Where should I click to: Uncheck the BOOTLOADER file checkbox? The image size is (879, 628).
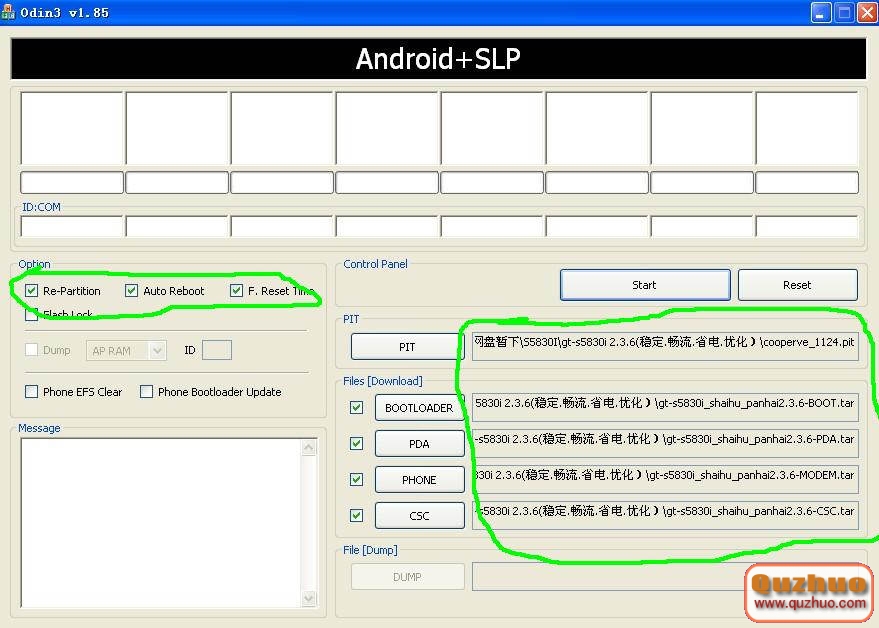[x=356, y=408]
